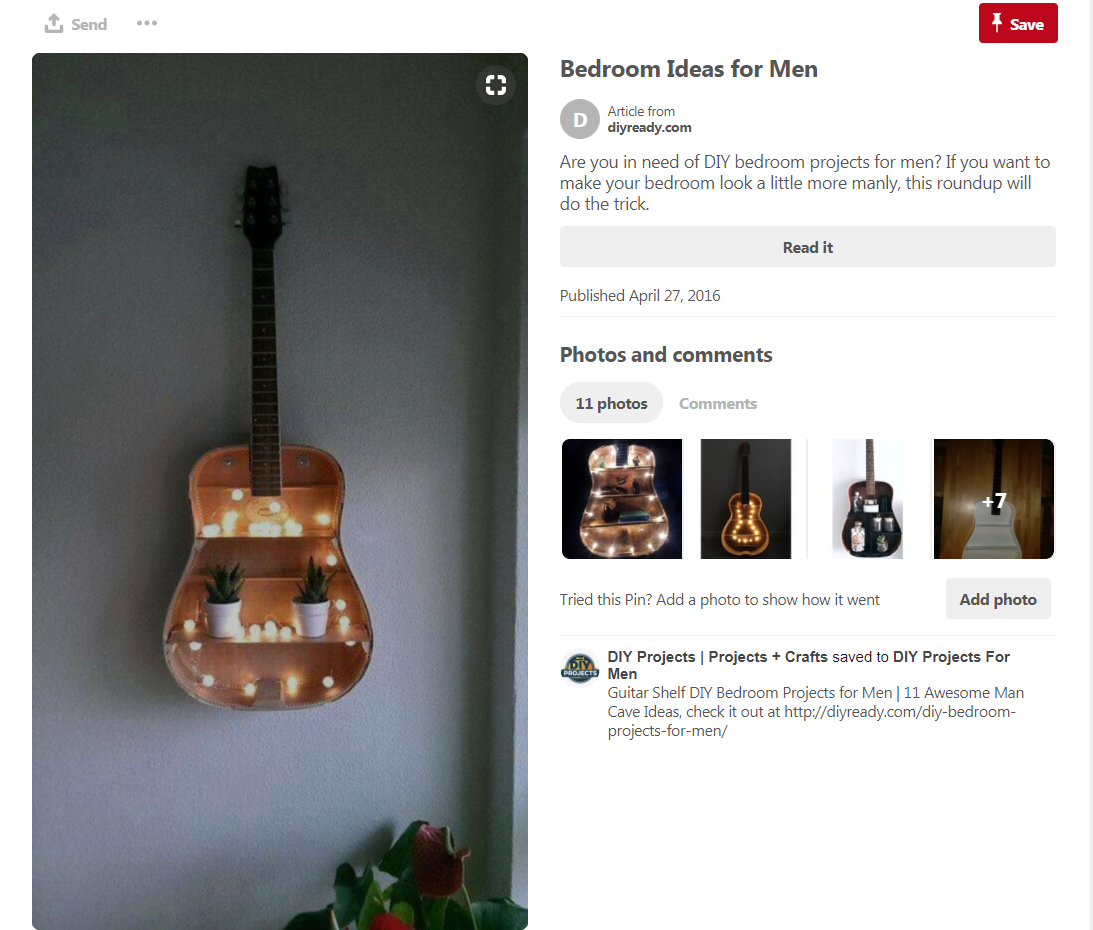This screenshot has width=1093, height=930.
Task: Switch to the 11 photos tab
Action: pyautogui.click(x=611, y=403)
